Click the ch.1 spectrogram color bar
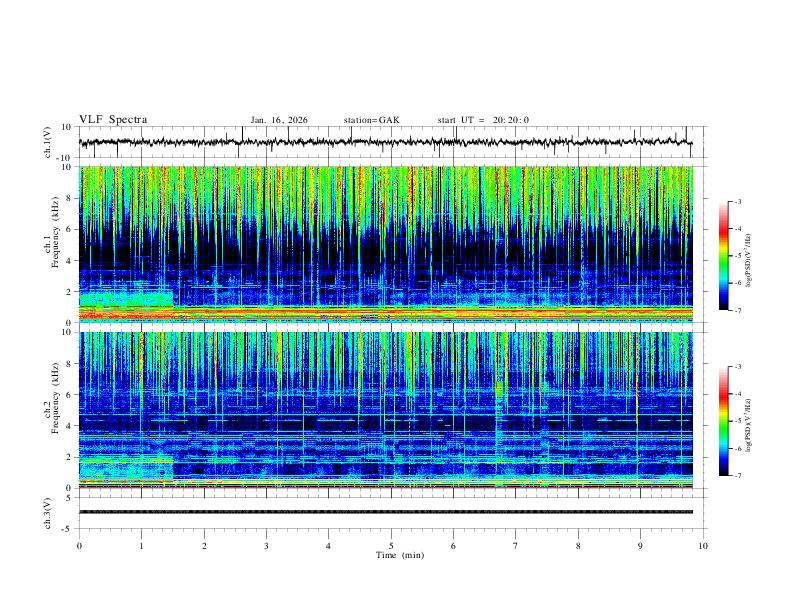Image resolution: width=792 pixels, height=612 pixels. (723, 256)
